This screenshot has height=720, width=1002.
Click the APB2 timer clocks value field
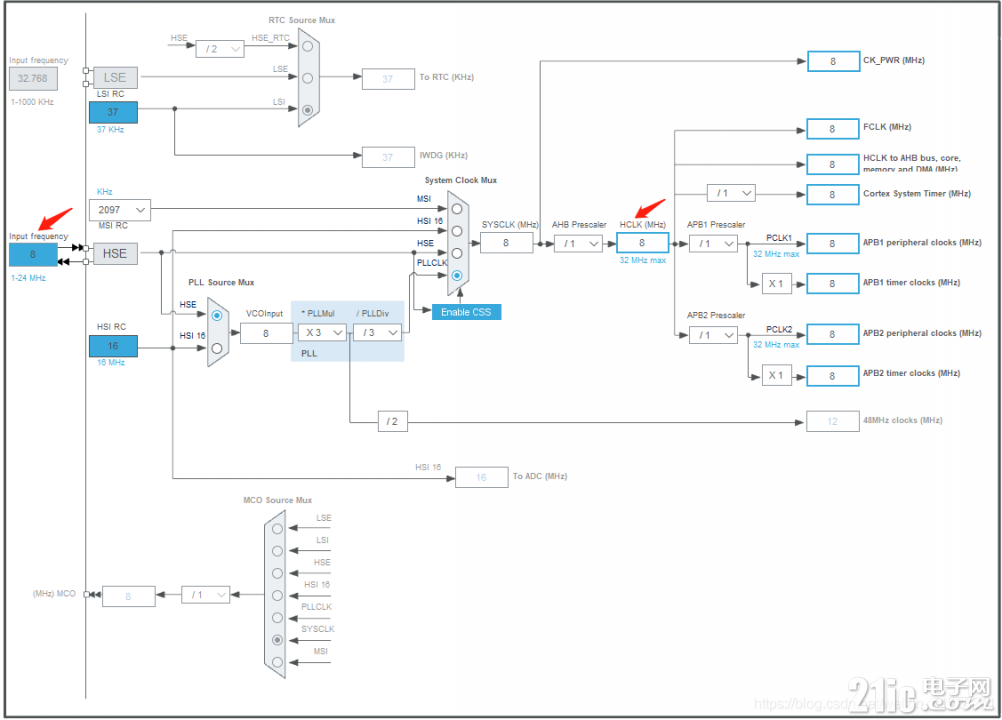(833, 376)
